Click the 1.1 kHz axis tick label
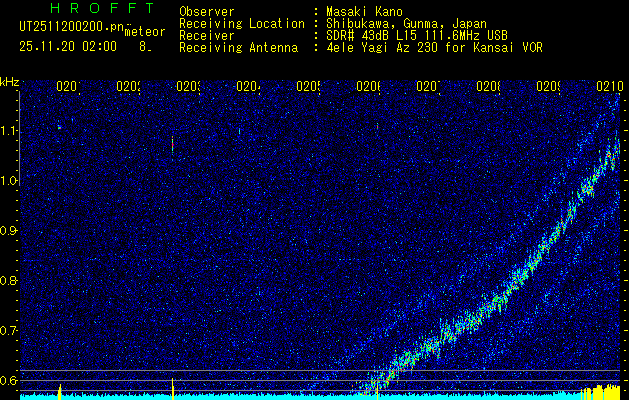629x400 pixels. [10, 131]
